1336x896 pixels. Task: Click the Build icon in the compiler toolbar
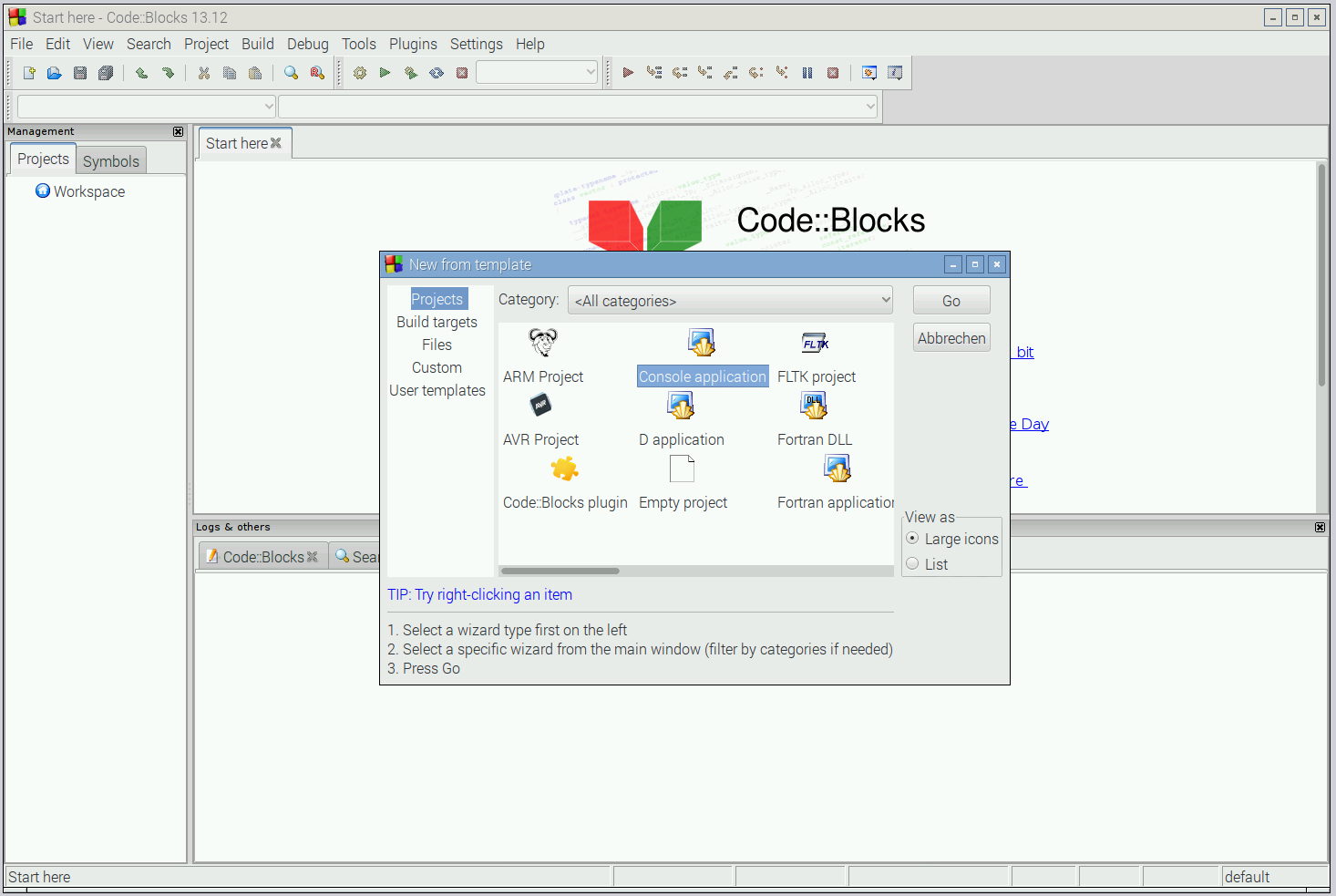[359, 73]
